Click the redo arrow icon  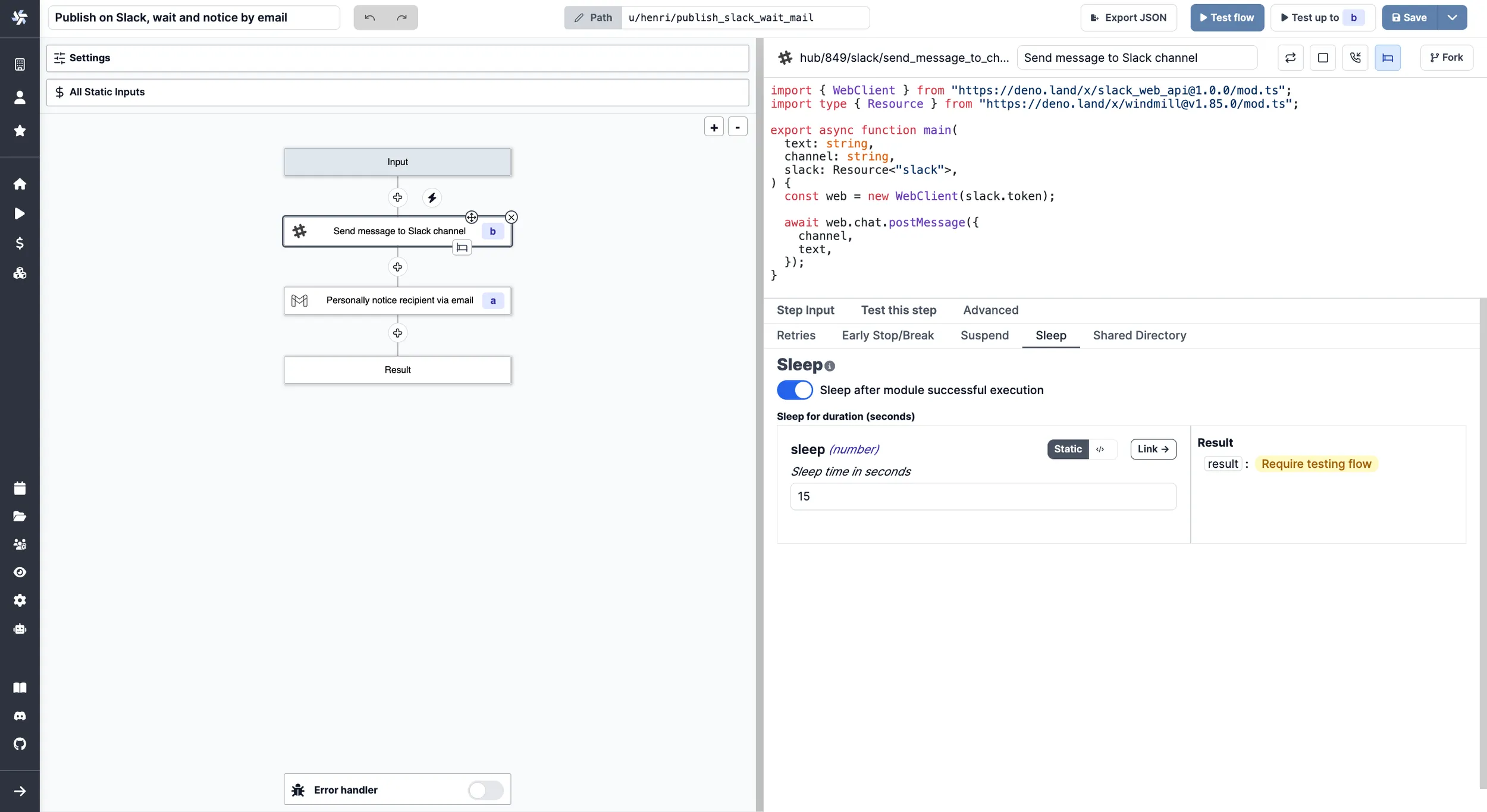click(402, 18)
